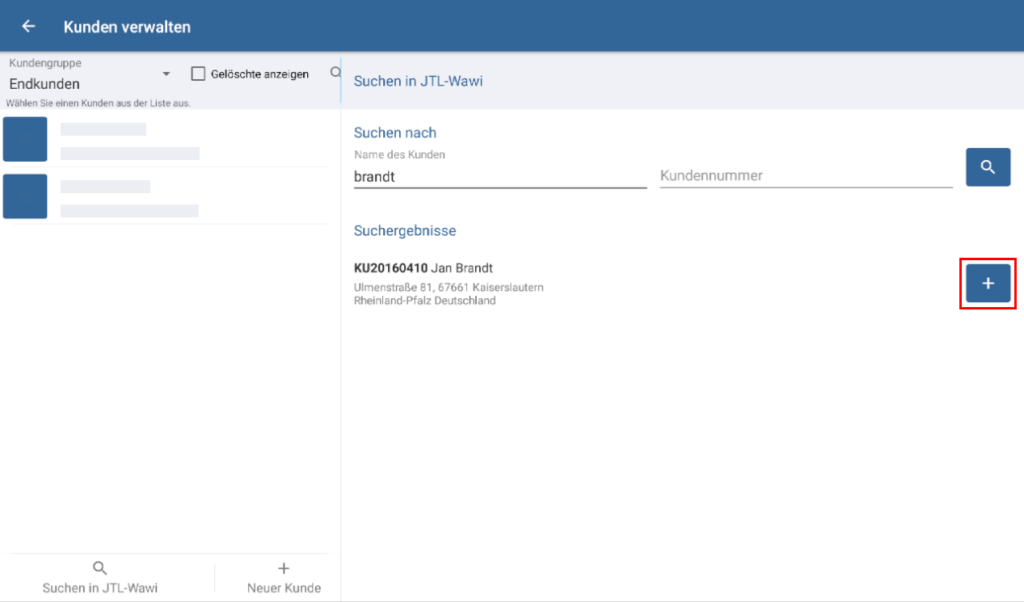Click the plus icon above Neuer Kunde
Viewport: 1024px width, 602px height.
pyautogui.click(x=283, y=568)
